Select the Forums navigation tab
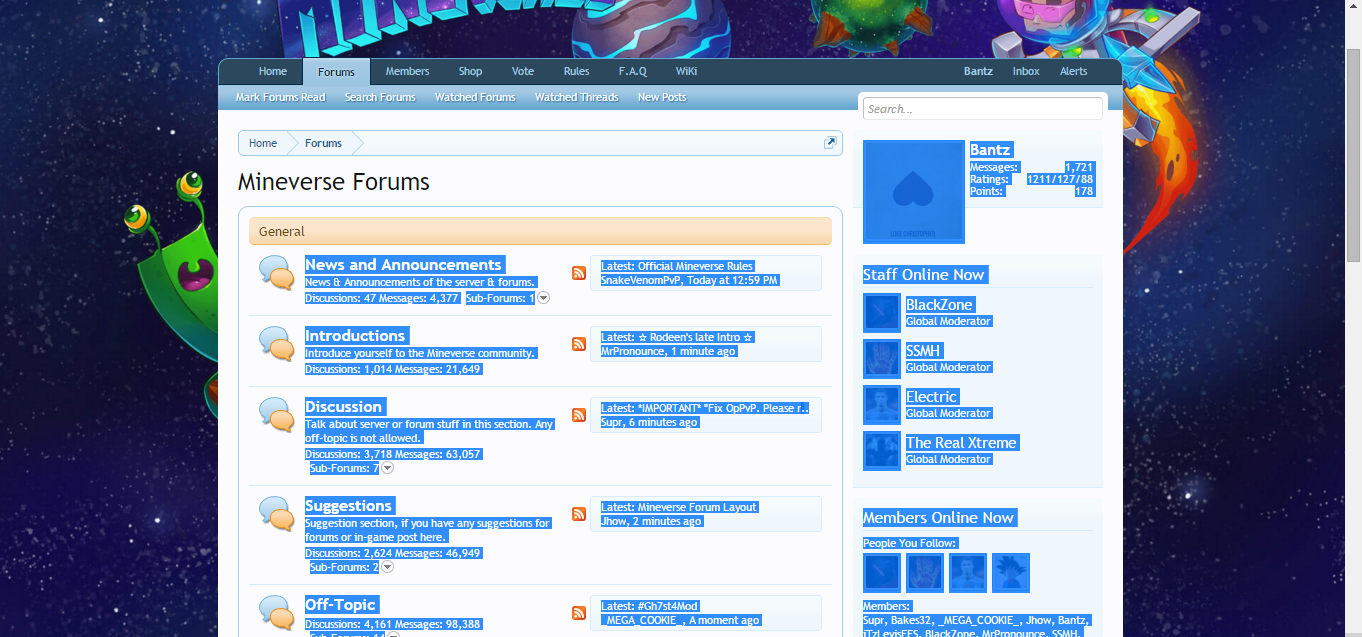Image resolution: width=1362 pixels, height=637 pixels. (x=336, y=72)
